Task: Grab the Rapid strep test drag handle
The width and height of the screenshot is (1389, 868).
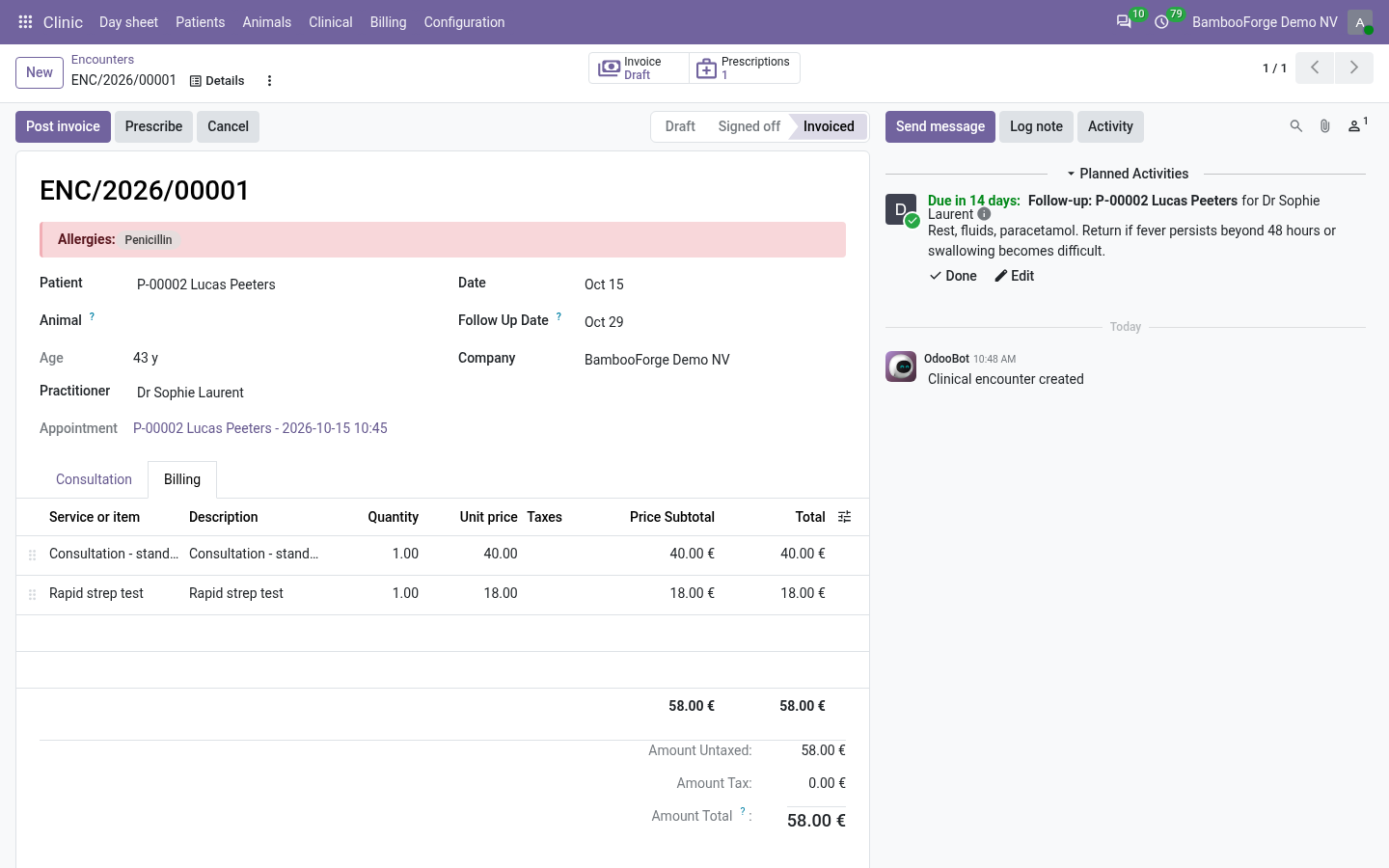Action: coord(32,594)
